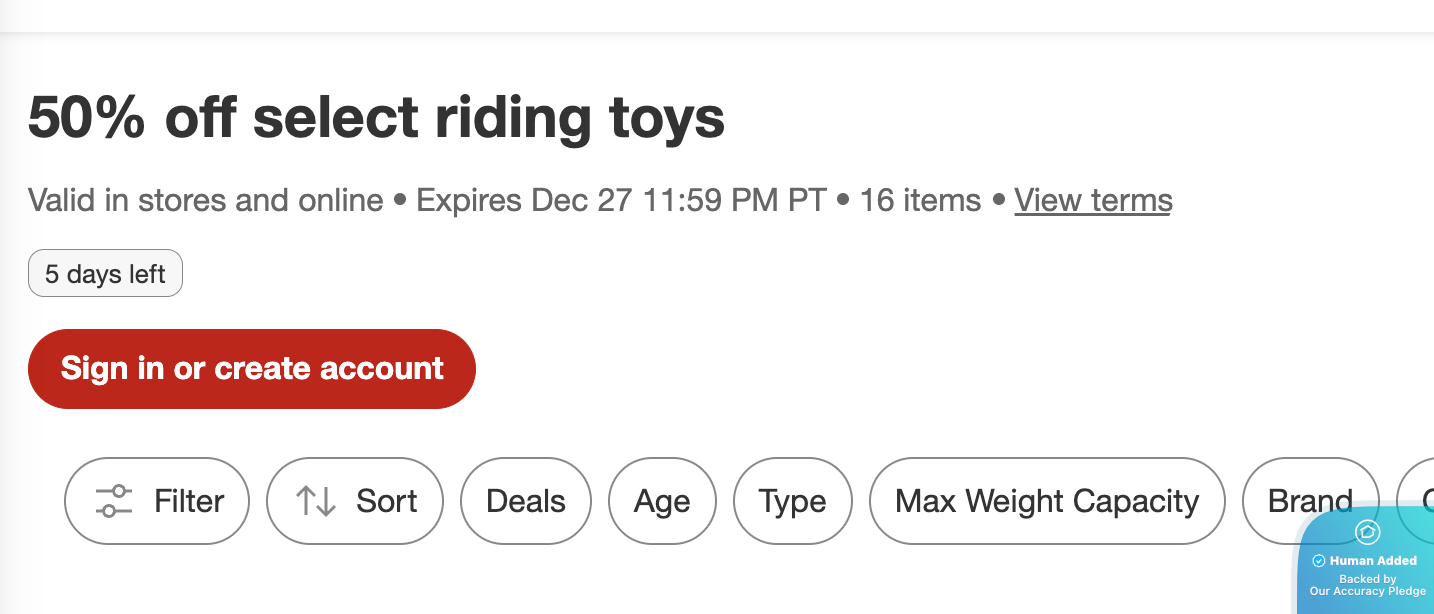The height and width of the screenshot is (614, 1434).
Task: Expand the Age filter options
Action: (662, 501)
